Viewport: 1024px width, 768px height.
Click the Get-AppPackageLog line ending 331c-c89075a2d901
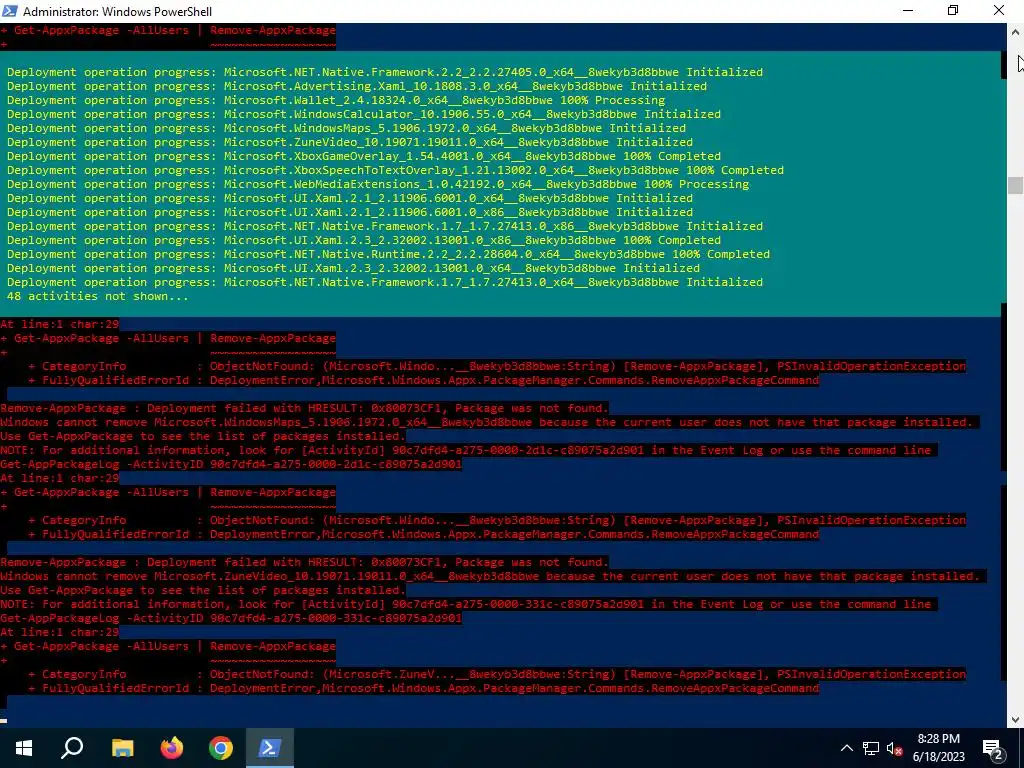231,618
